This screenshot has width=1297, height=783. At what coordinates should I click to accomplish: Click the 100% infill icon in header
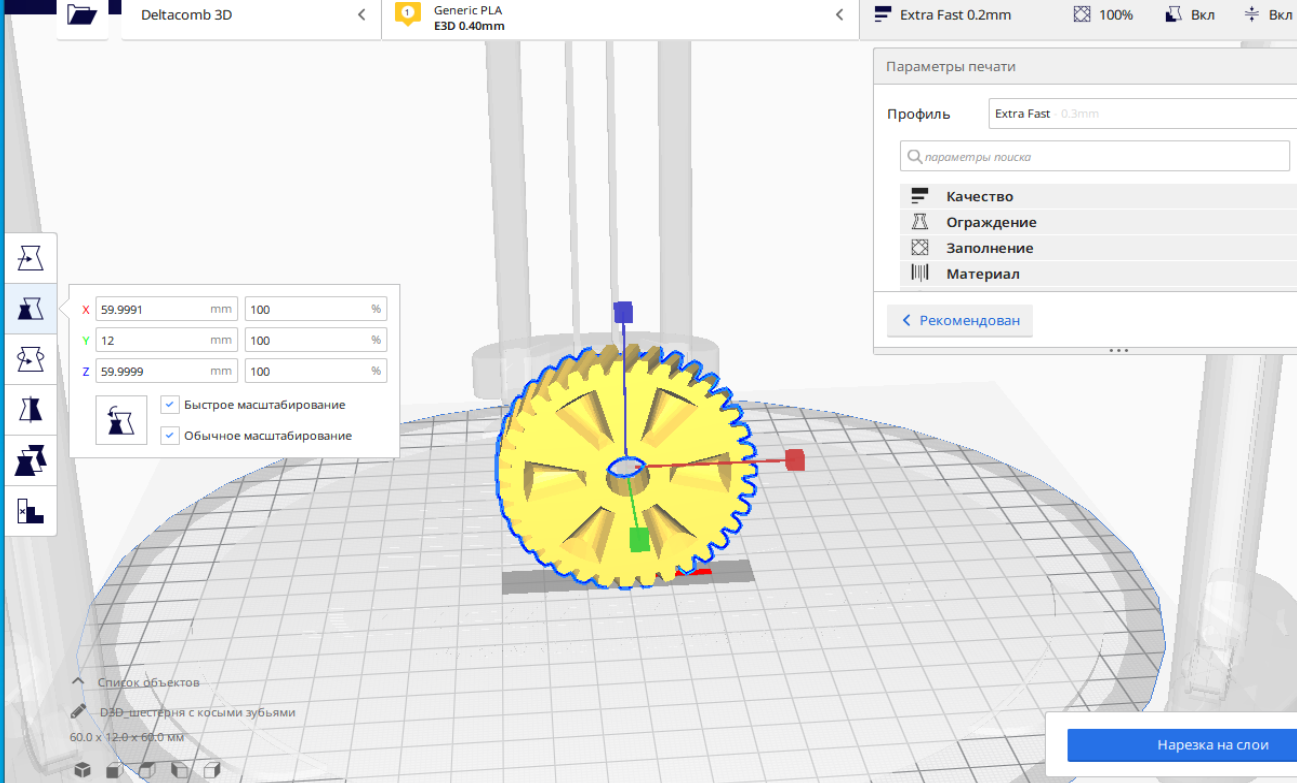[x=1081, y=15]
